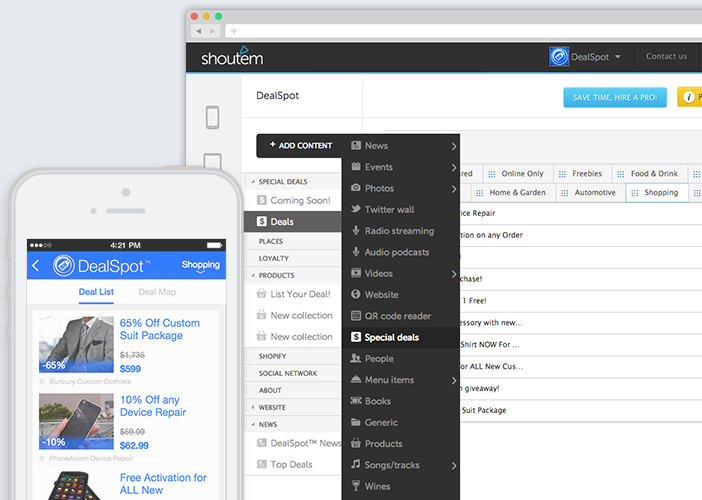Click the QR code reader icon
Screen dimensions: 702x500
[x=356, y=316]
